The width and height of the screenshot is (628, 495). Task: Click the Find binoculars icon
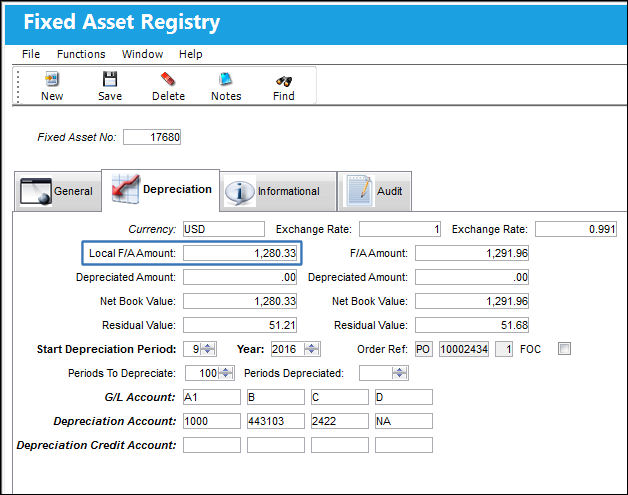(284, 81)
